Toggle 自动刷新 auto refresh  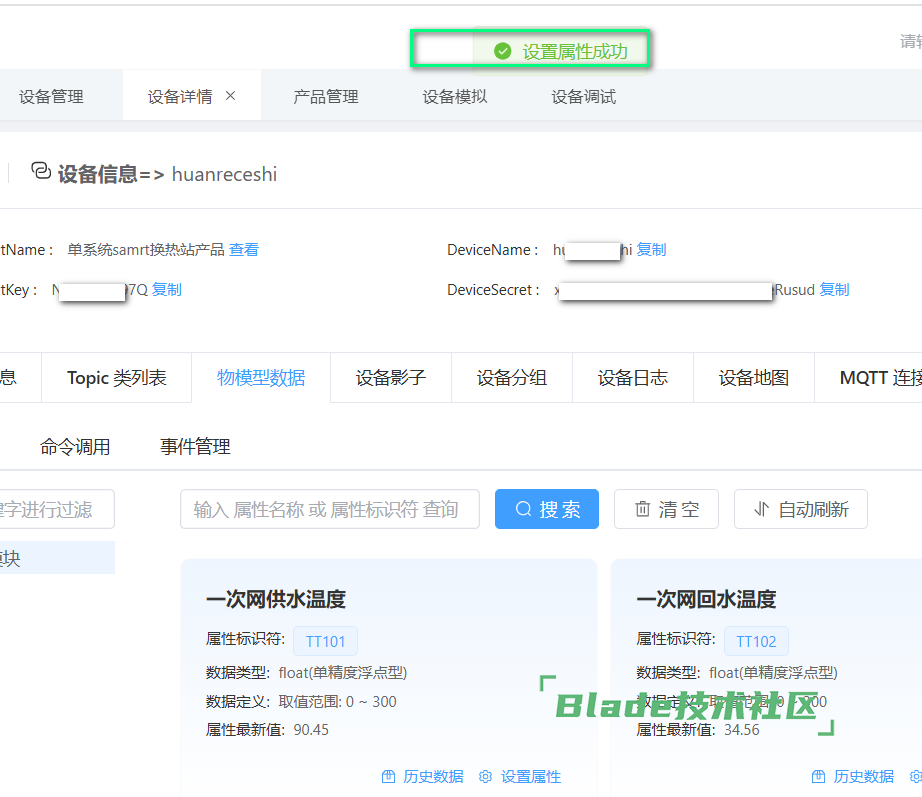[x=800, y=509]
